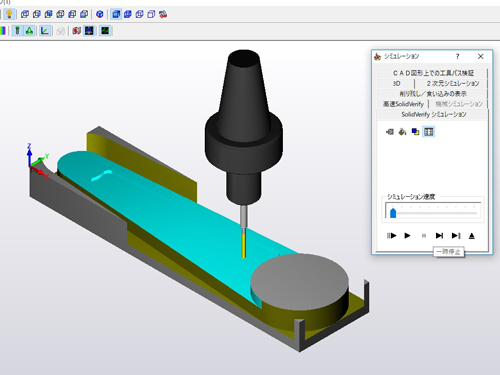
Task: Toggle the black and green toolpath icon
Action: coord(105,31)
